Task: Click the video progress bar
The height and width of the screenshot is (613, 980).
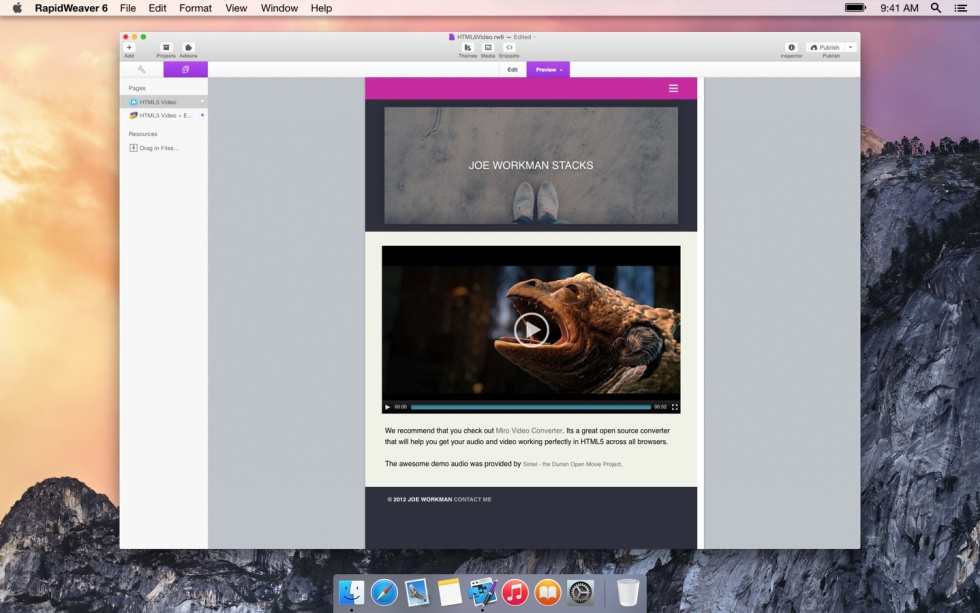Action: tap(531, 407)
